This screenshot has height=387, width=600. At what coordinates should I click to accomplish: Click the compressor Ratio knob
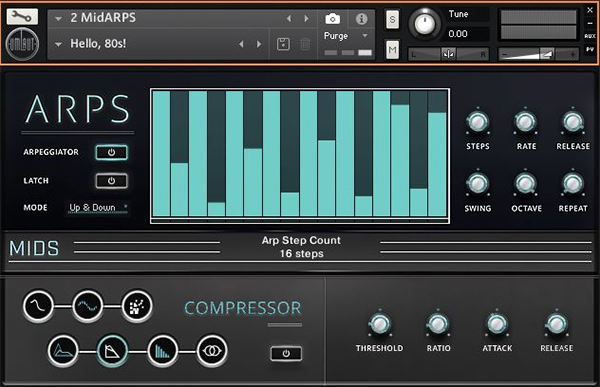[x=438, y=324]
